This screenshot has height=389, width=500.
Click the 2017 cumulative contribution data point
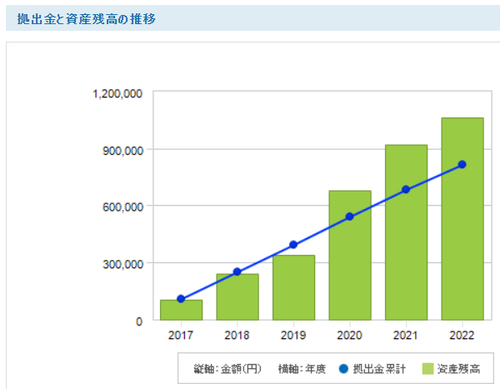(181, 299)
